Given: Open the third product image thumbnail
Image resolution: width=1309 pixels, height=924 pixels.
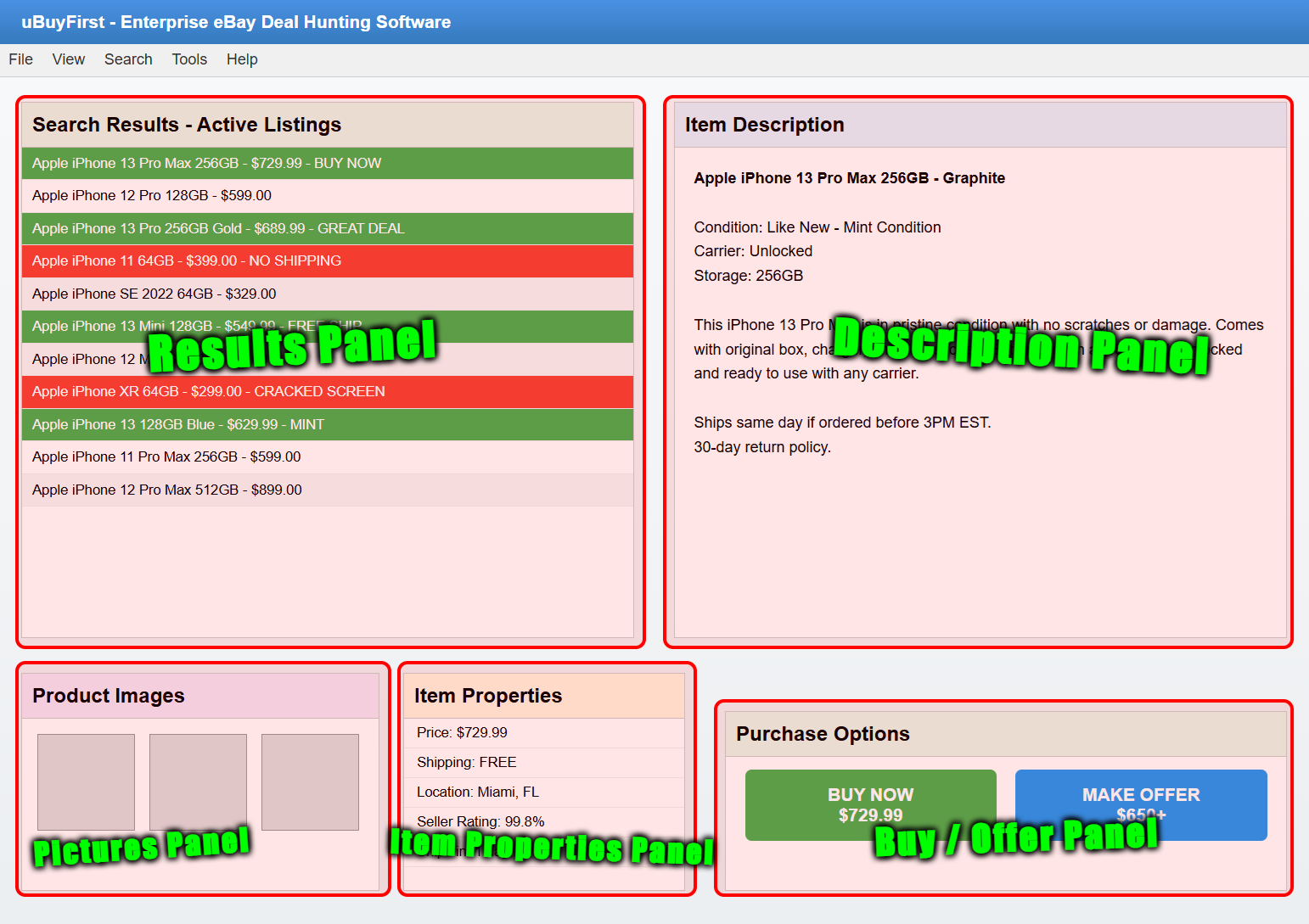Looking at the screenshot, I should click(x=310, y=782).
